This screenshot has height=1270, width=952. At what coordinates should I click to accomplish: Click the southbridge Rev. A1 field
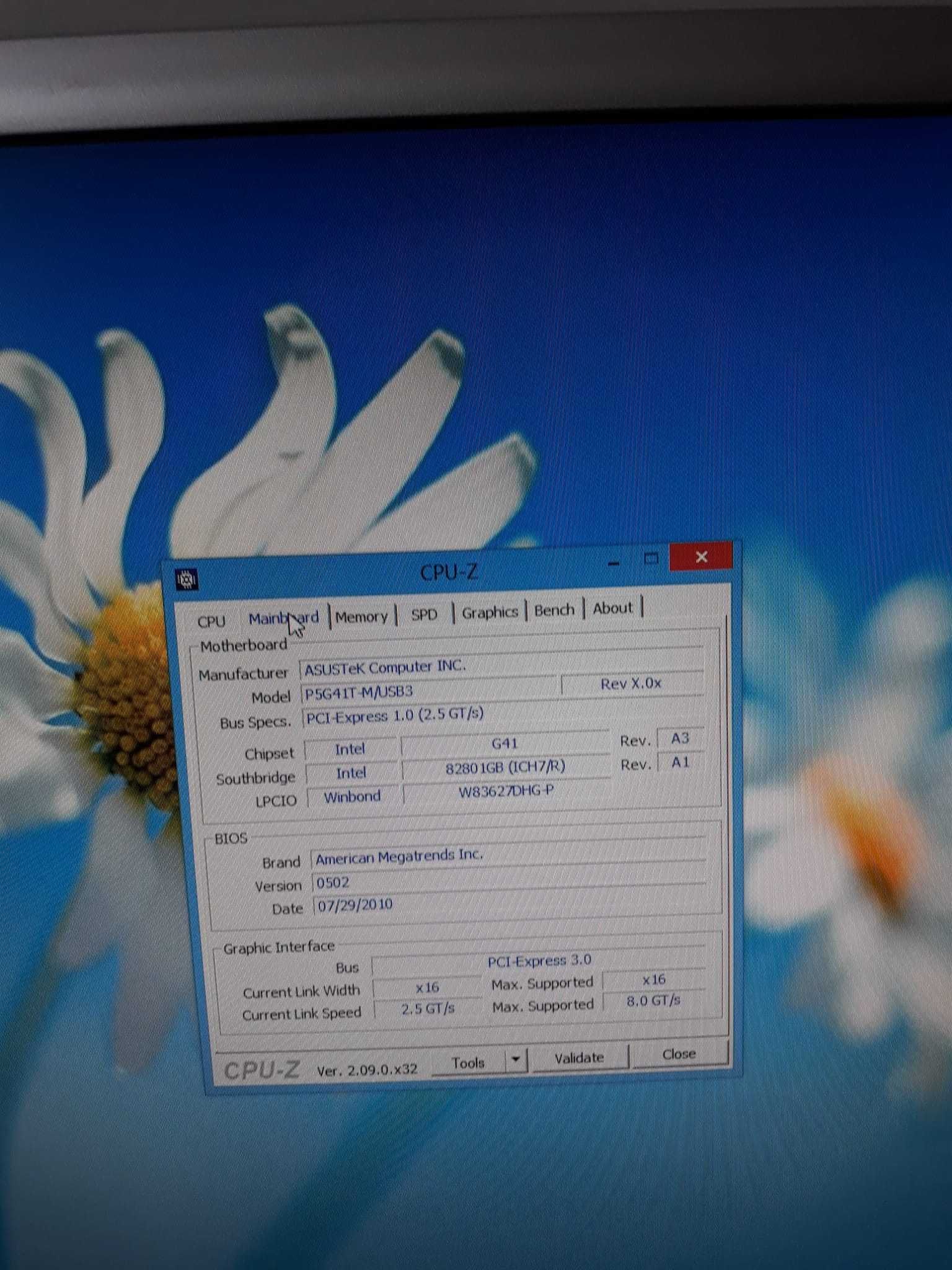pyautogui.click(x=681, y=762)
